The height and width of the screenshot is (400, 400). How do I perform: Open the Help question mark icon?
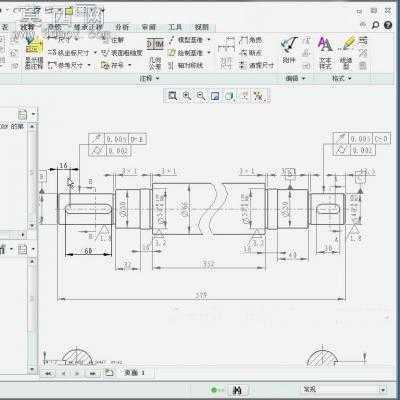pos(388,25)
